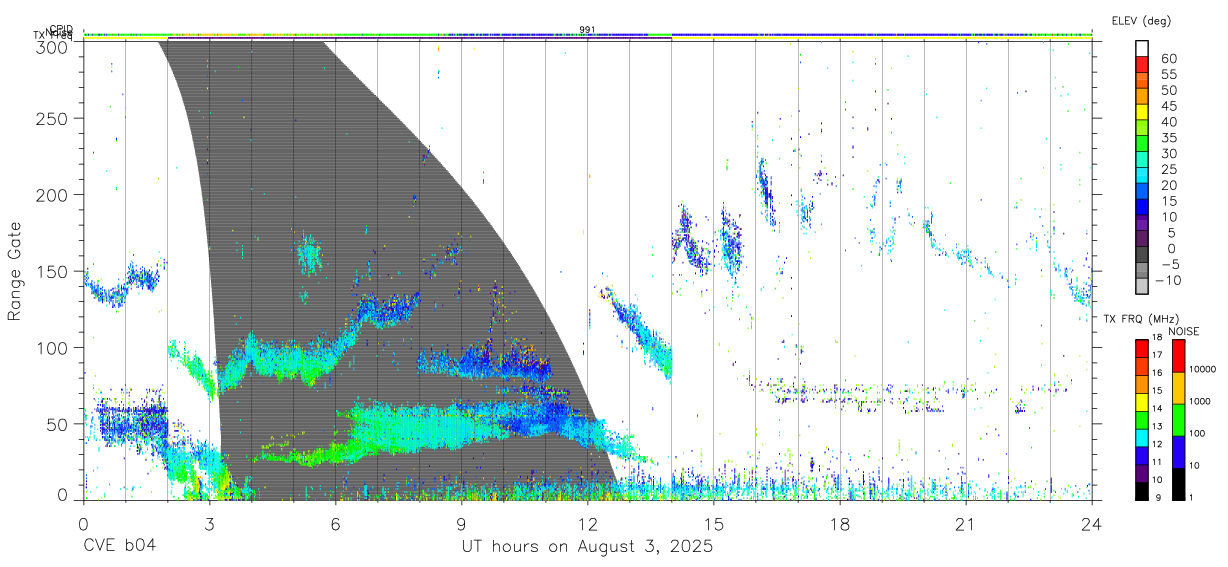Click the y-axis tick label '100'
Screen dimensions: 1228x567
pos(52,347)
